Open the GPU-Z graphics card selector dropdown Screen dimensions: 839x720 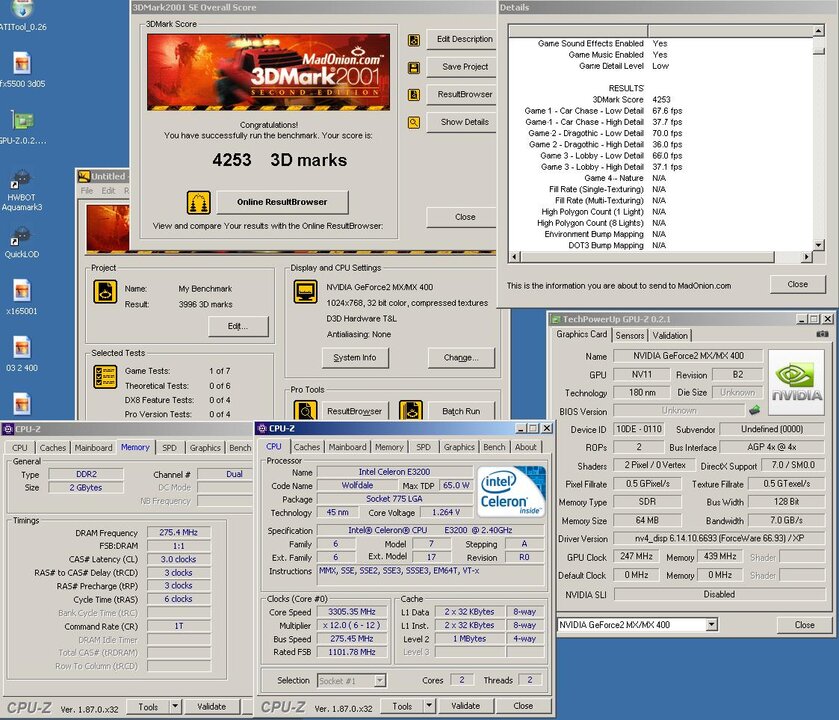[x=711, y=624]
